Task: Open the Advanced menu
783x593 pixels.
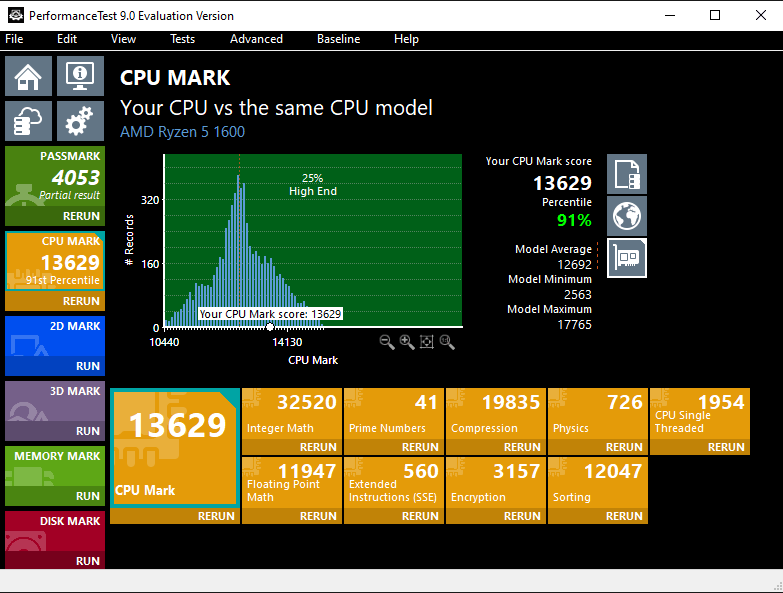Action: coord(256,39)
